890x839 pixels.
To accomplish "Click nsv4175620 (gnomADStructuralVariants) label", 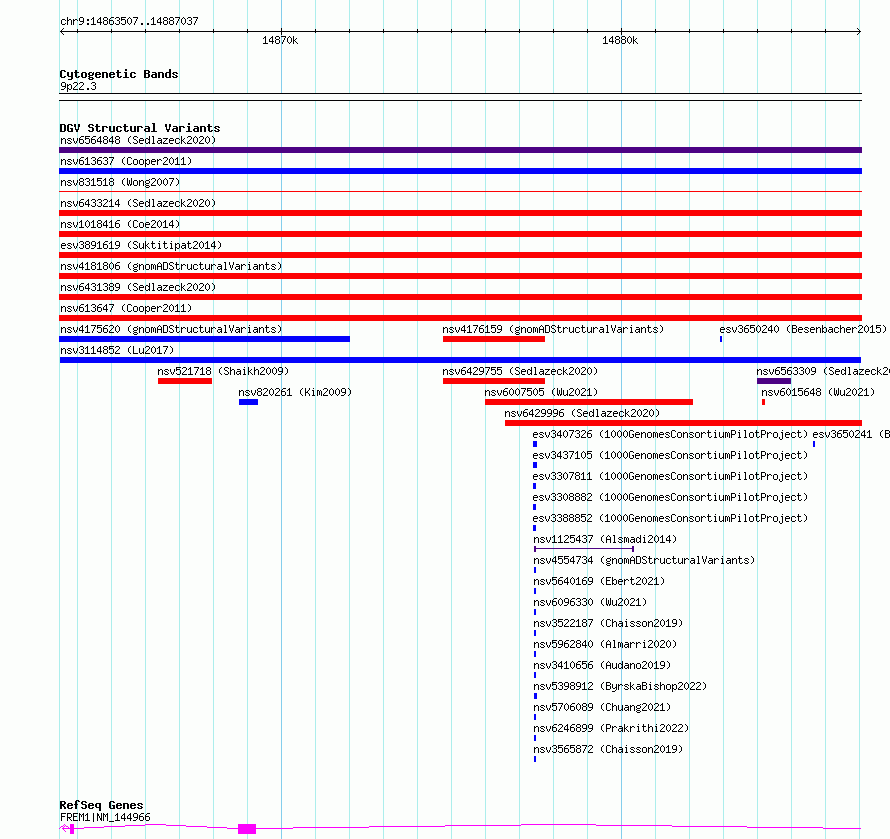I will pyautogui.click(x=171, y=329).
